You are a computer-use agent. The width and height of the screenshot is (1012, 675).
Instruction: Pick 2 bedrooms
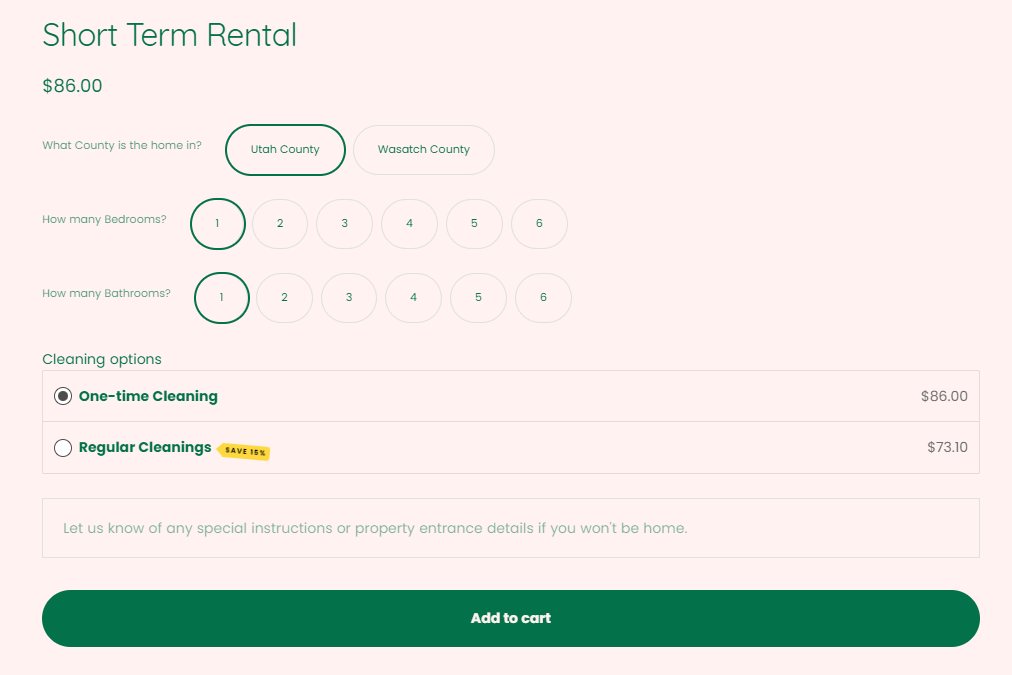coord(280,224)
